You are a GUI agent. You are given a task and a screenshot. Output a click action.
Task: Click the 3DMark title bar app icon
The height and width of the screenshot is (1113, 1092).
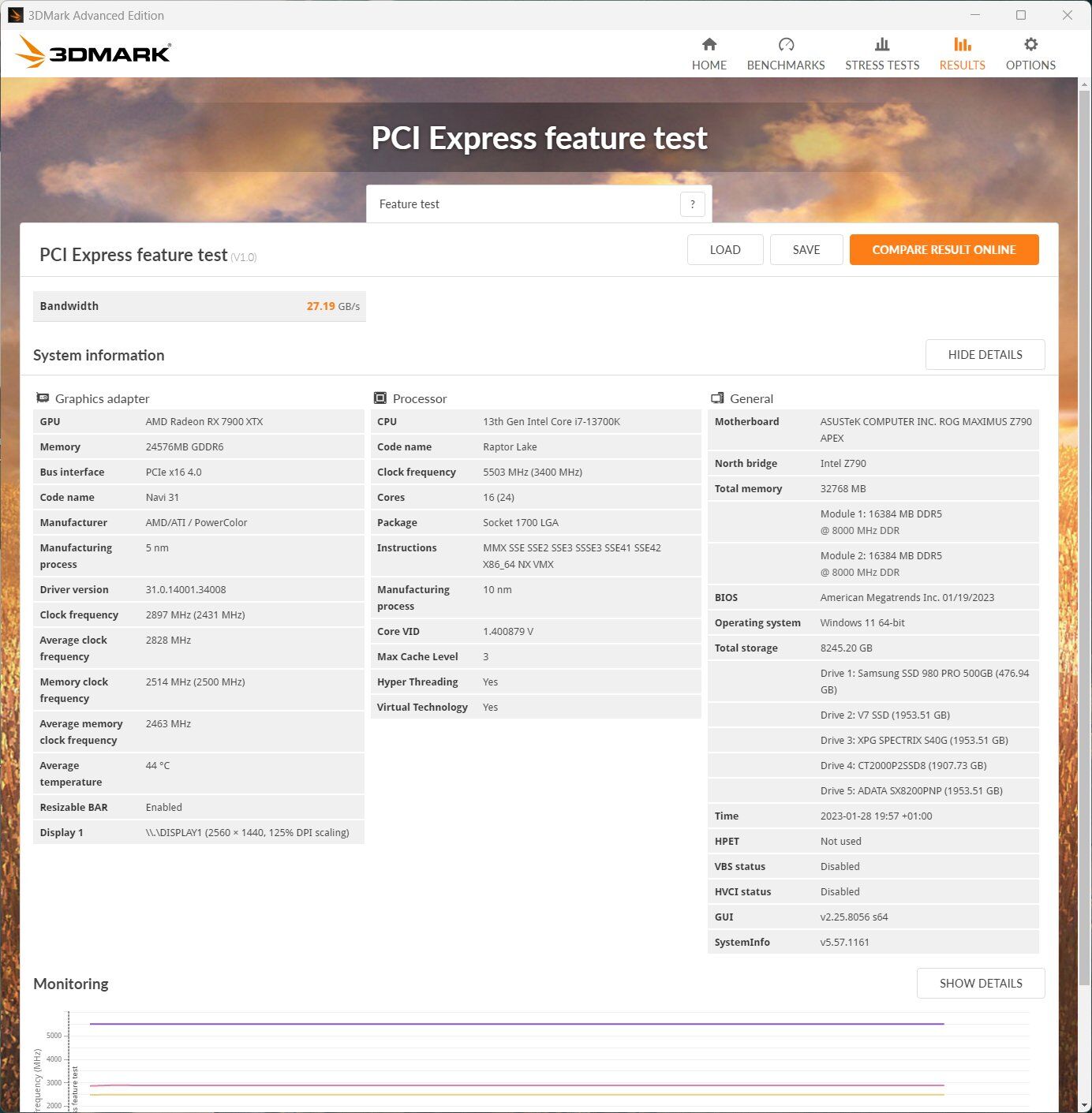tap(15, 15)
